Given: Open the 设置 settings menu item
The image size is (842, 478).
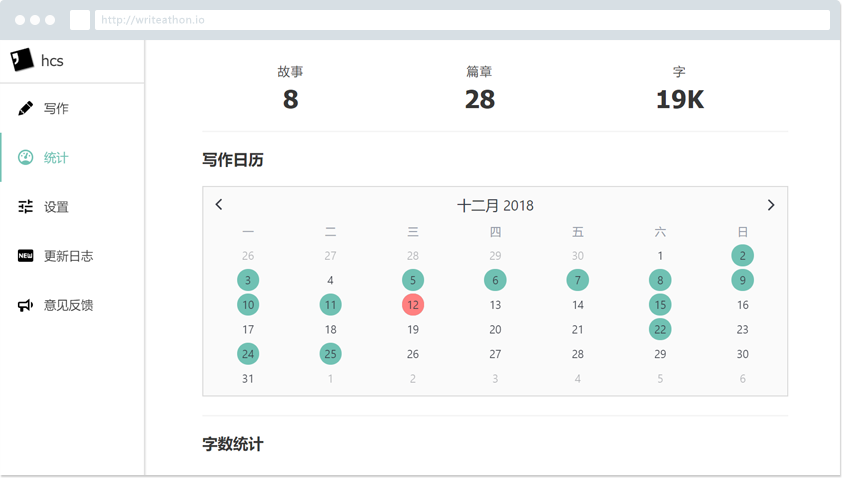Looking at the screenshot, I should click(56, 207).
